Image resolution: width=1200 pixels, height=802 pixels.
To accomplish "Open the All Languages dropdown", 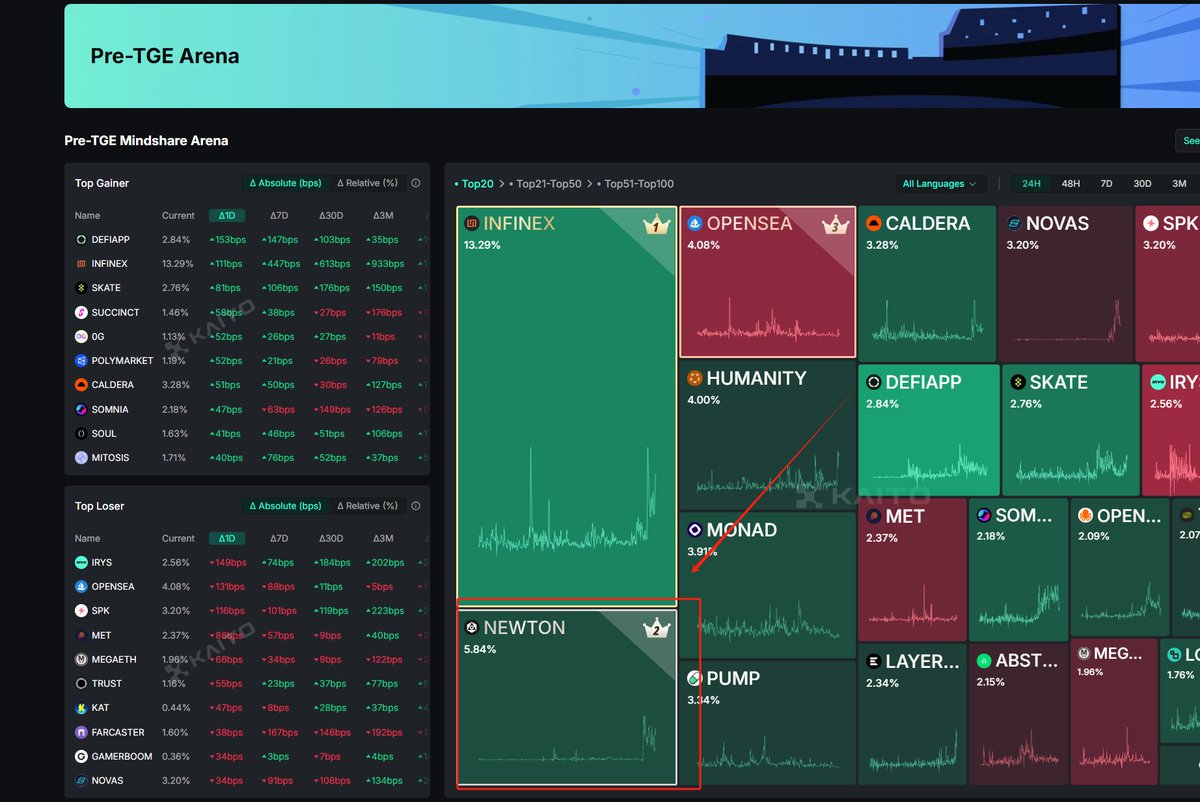I will point(941,184).
